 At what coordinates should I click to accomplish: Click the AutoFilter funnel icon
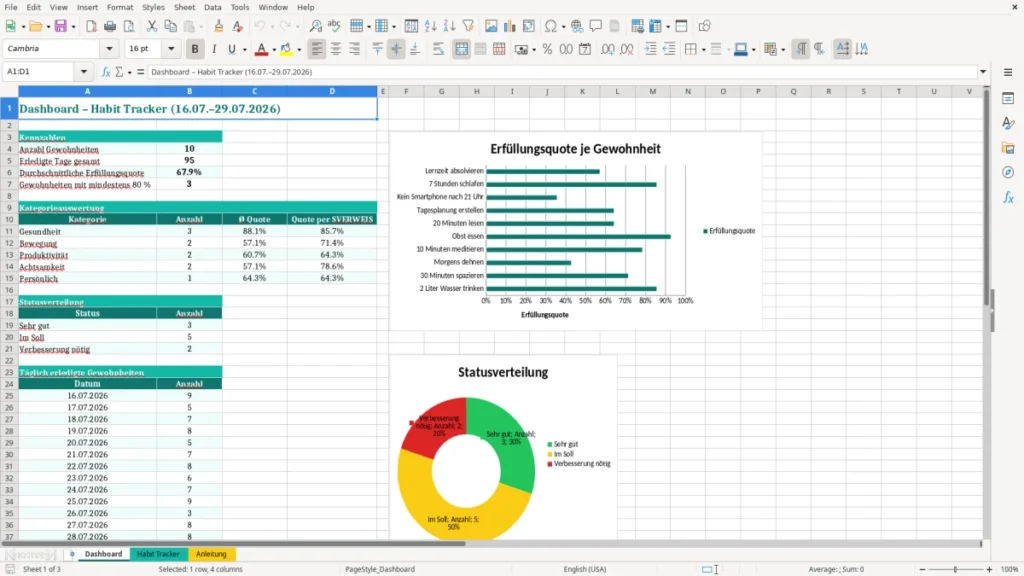coord(468,26)
